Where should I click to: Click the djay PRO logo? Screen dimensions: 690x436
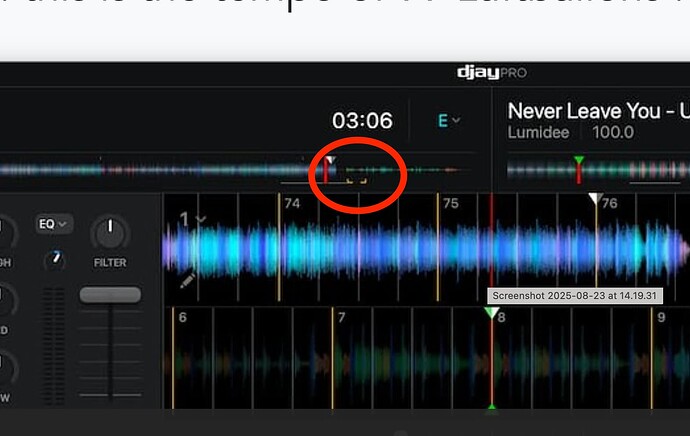pyautogui.click(x=492, y=73)
